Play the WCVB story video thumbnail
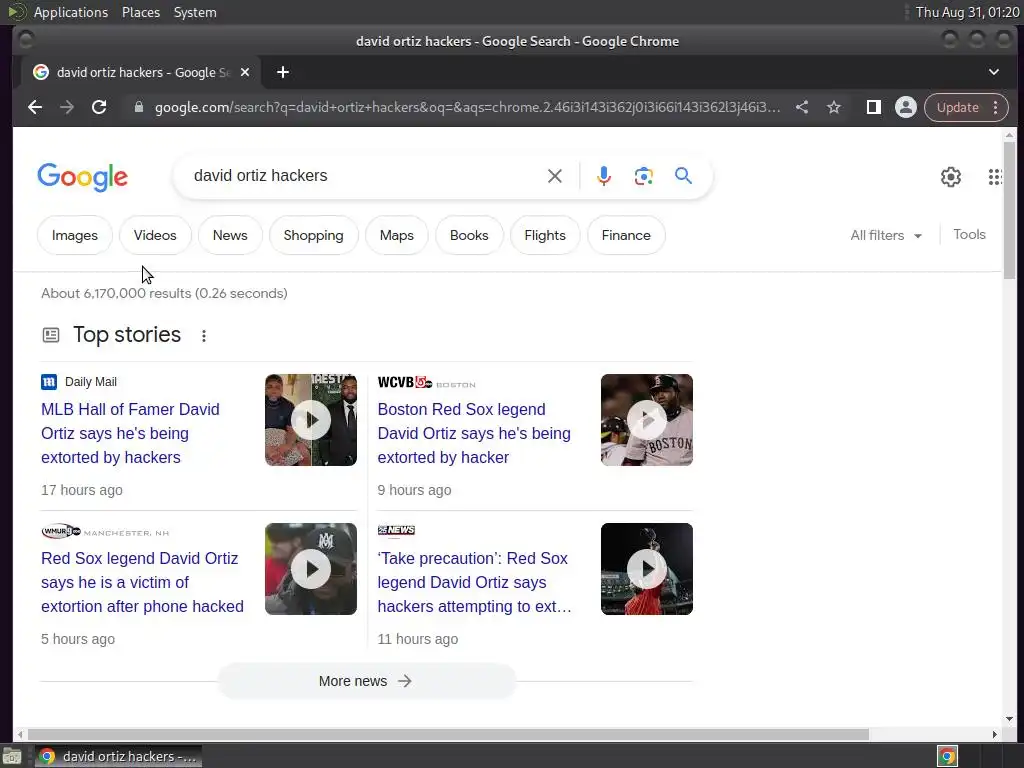This screenshot has height=768, width=1024. 647,420
